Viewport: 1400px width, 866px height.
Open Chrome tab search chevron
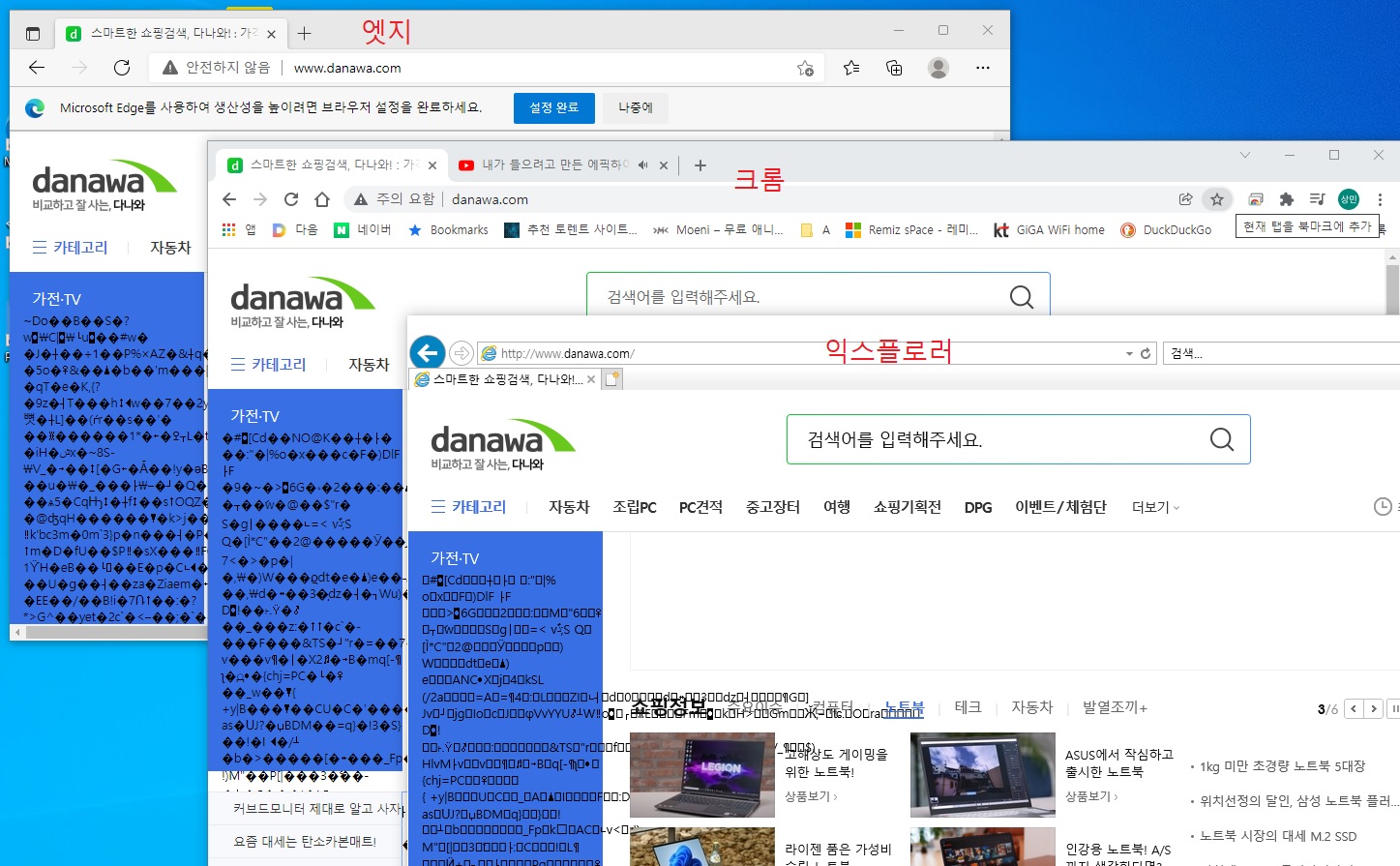click(x=1245, y=155)
